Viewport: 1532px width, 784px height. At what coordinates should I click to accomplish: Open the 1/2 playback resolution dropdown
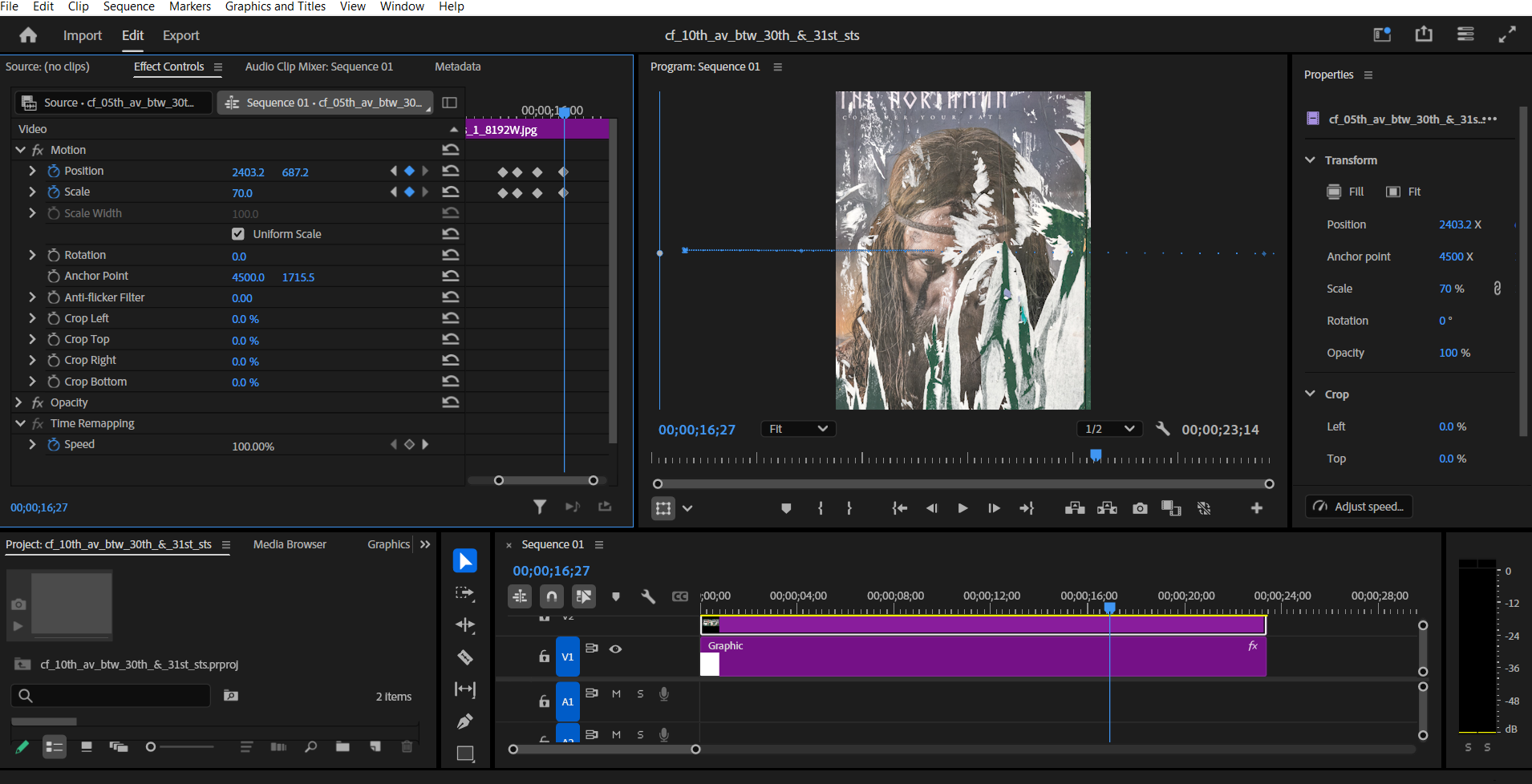click(1110, 429)
